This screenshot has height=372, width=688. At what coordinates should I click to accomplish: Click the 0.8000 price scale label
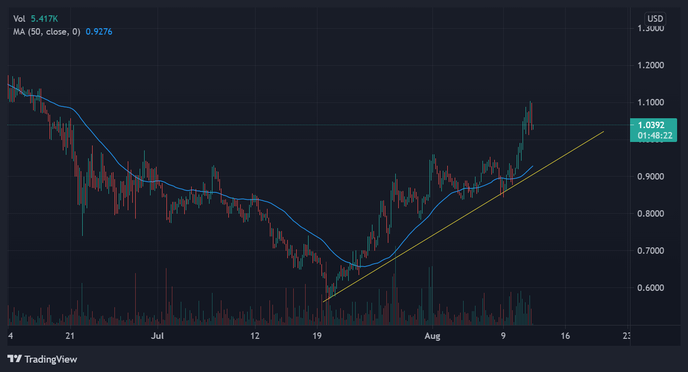click(x=651, y=214)
